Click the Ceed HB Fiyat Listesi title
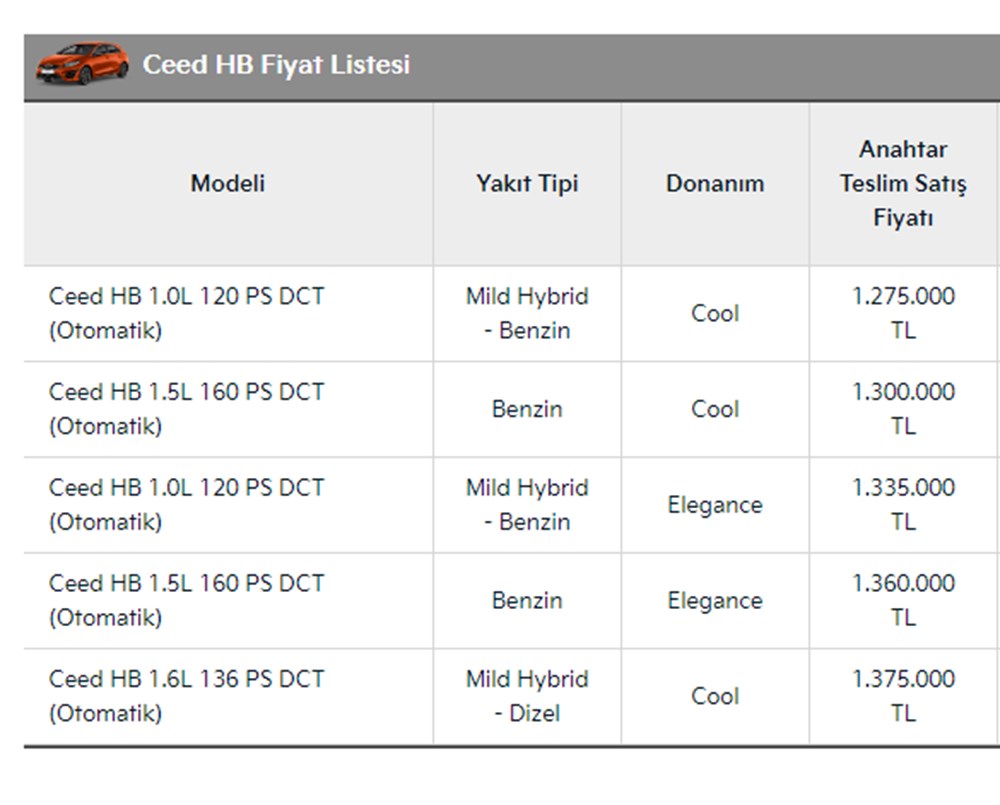This screenshot has width=1000, height=805. [276, 65]
